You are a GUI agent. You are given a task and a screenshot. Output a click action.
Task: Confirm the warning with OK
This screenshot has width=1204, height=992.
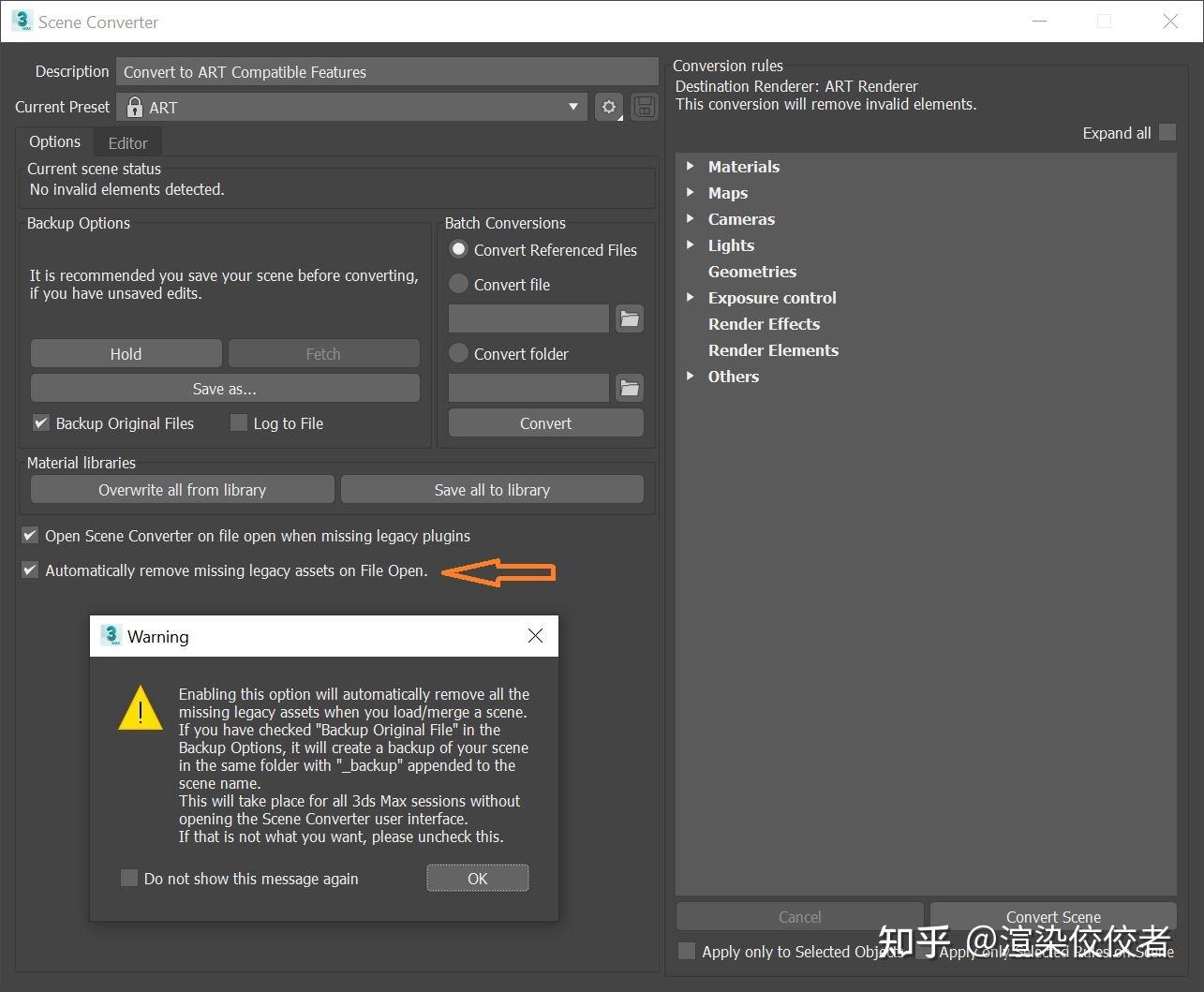pyautogui.click(x=478, y=878)
